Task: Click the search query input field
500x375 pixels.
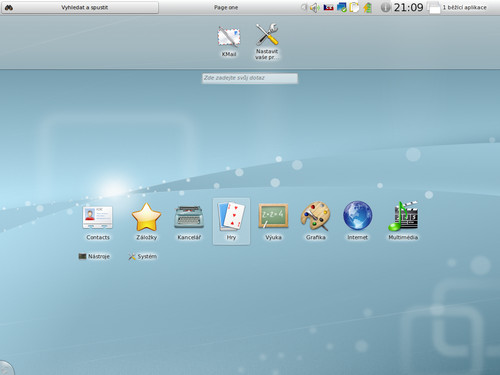Action: click(250, 78)
